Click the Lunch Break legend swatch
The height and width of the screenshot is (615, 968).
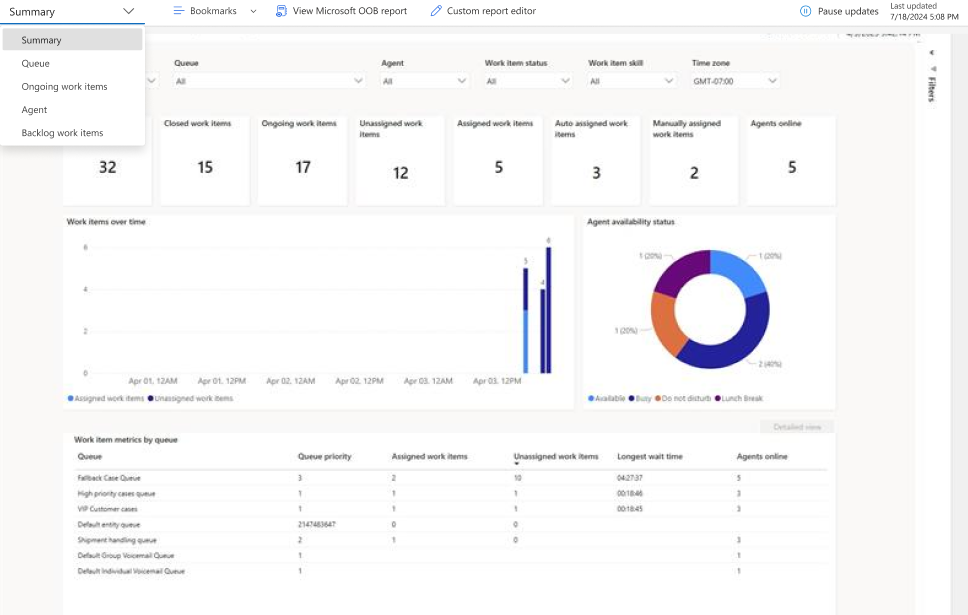click(x=717, y=398)
